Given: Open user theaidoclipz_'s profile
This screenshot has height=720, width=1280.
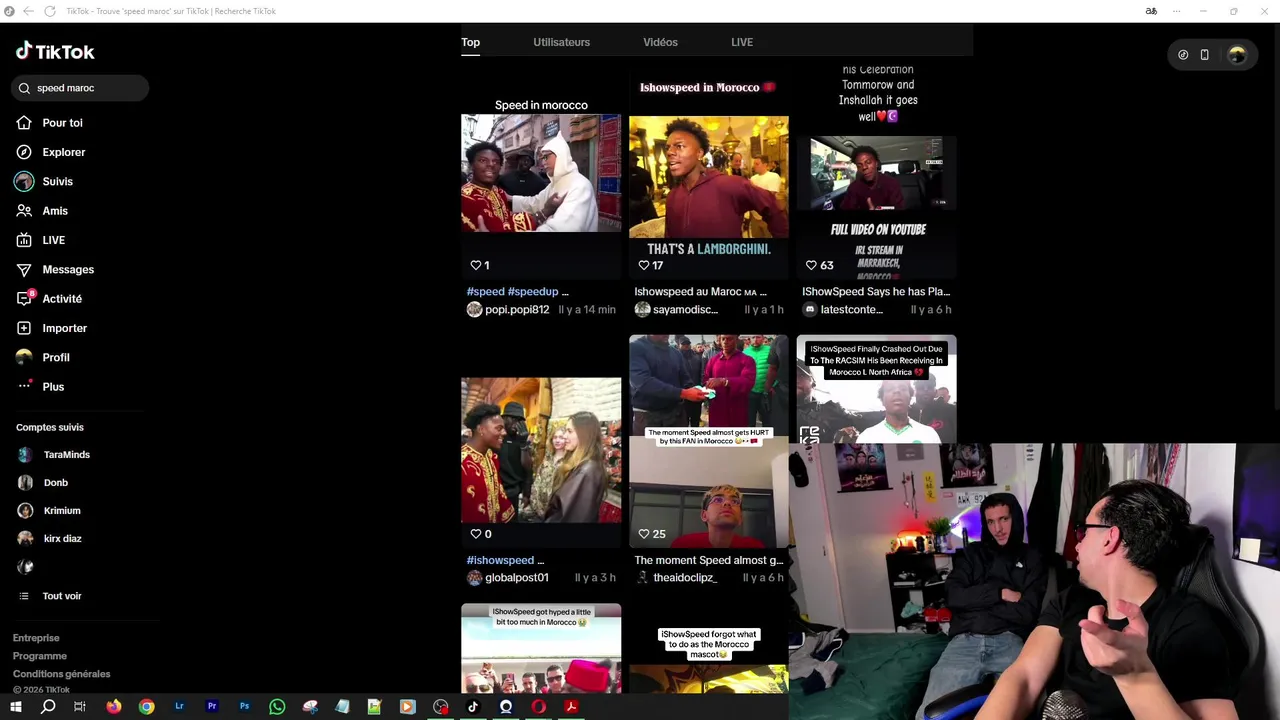Looking at the screenshot, I should [x=685, y=578].
